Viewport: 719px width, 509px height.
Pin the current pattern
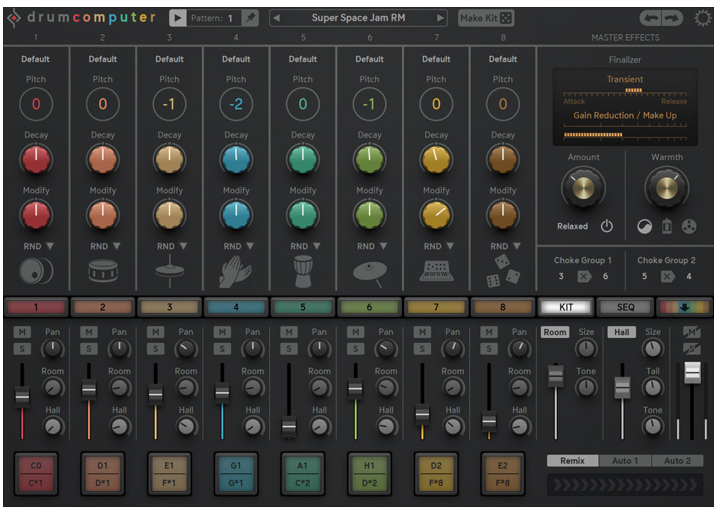[x=250, y=18]
